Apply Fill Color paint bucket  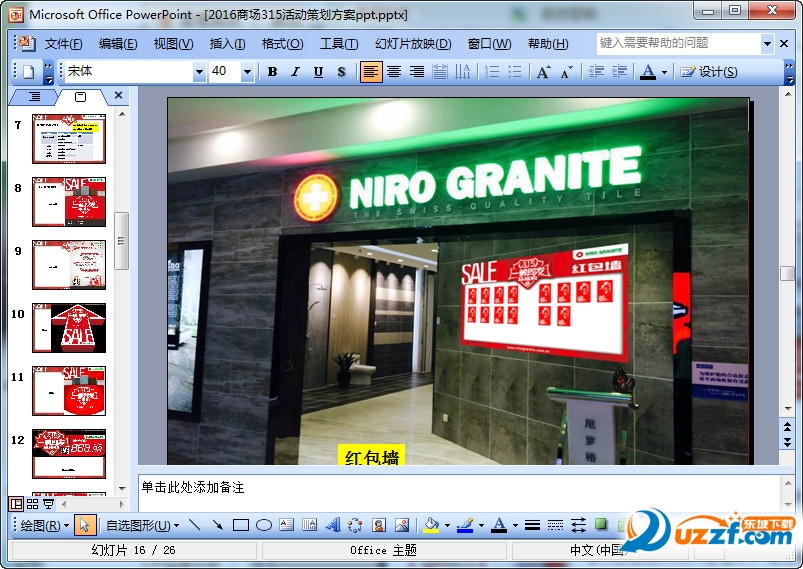431,525
